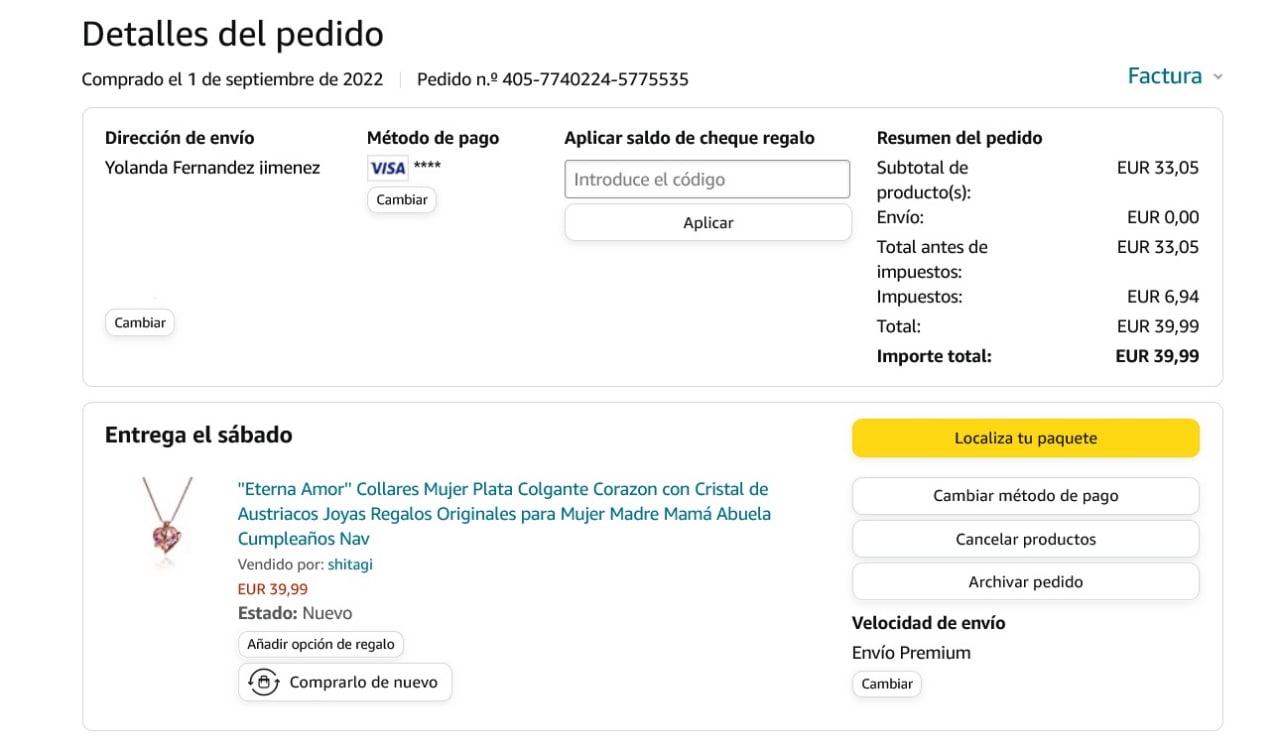Click Añadir opción de regalo
The image size is (1280, 751).
pos(321,644)
